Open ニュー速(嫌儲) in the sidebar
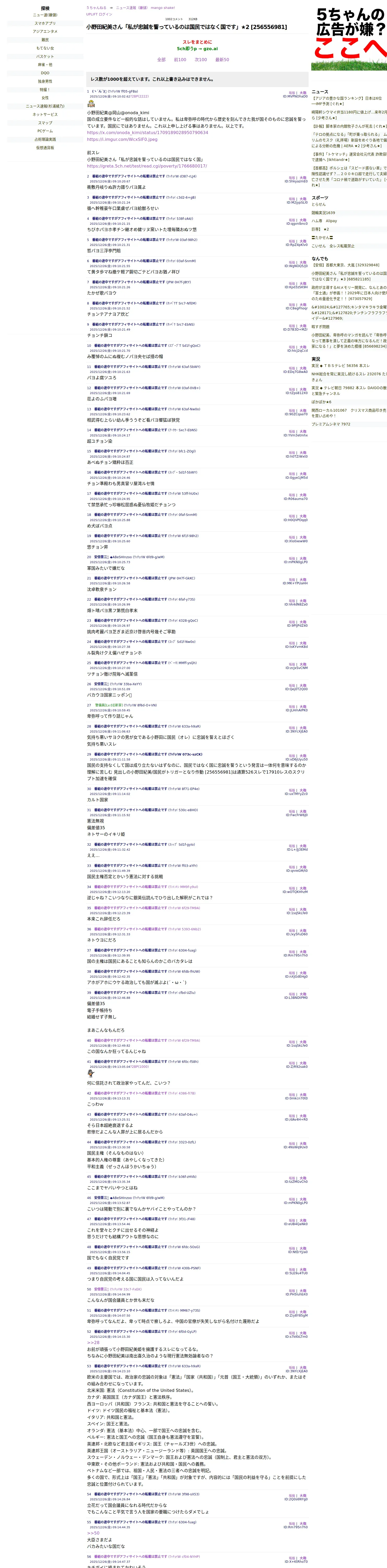Viewport: 387px width, 1568px height. pos(45,15)
